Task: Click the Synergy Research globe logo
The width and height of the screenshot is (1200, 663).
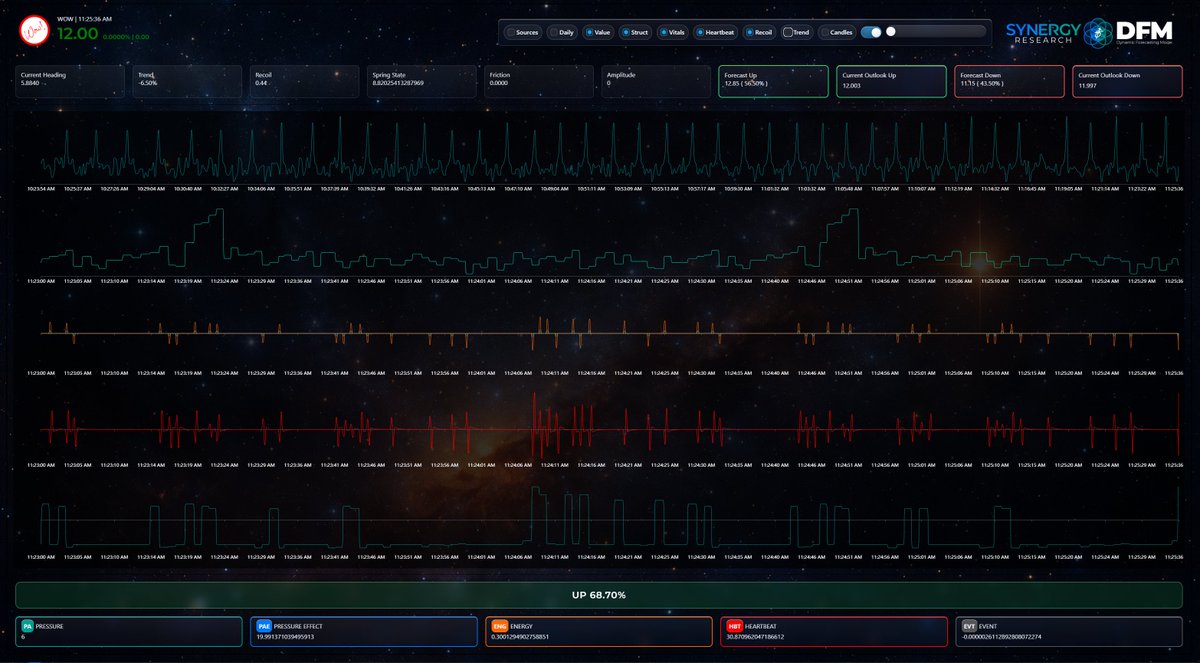Action: click(x=1096, y=30)
